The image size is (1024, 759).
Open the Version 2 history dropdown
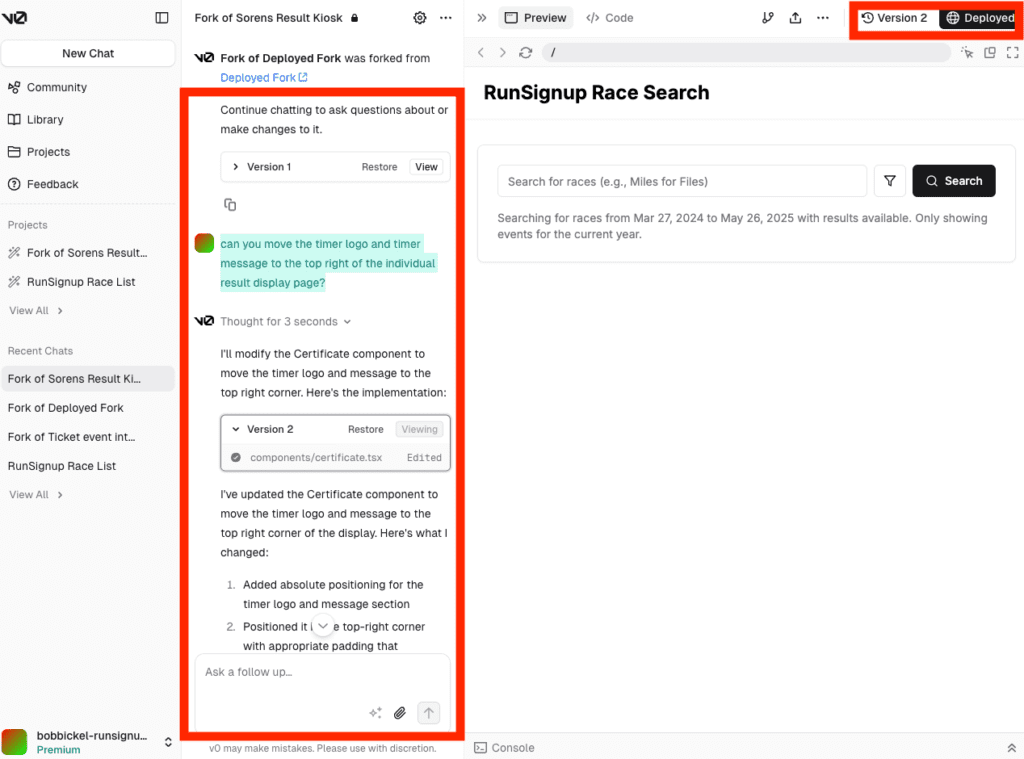(x=894, y=18)
